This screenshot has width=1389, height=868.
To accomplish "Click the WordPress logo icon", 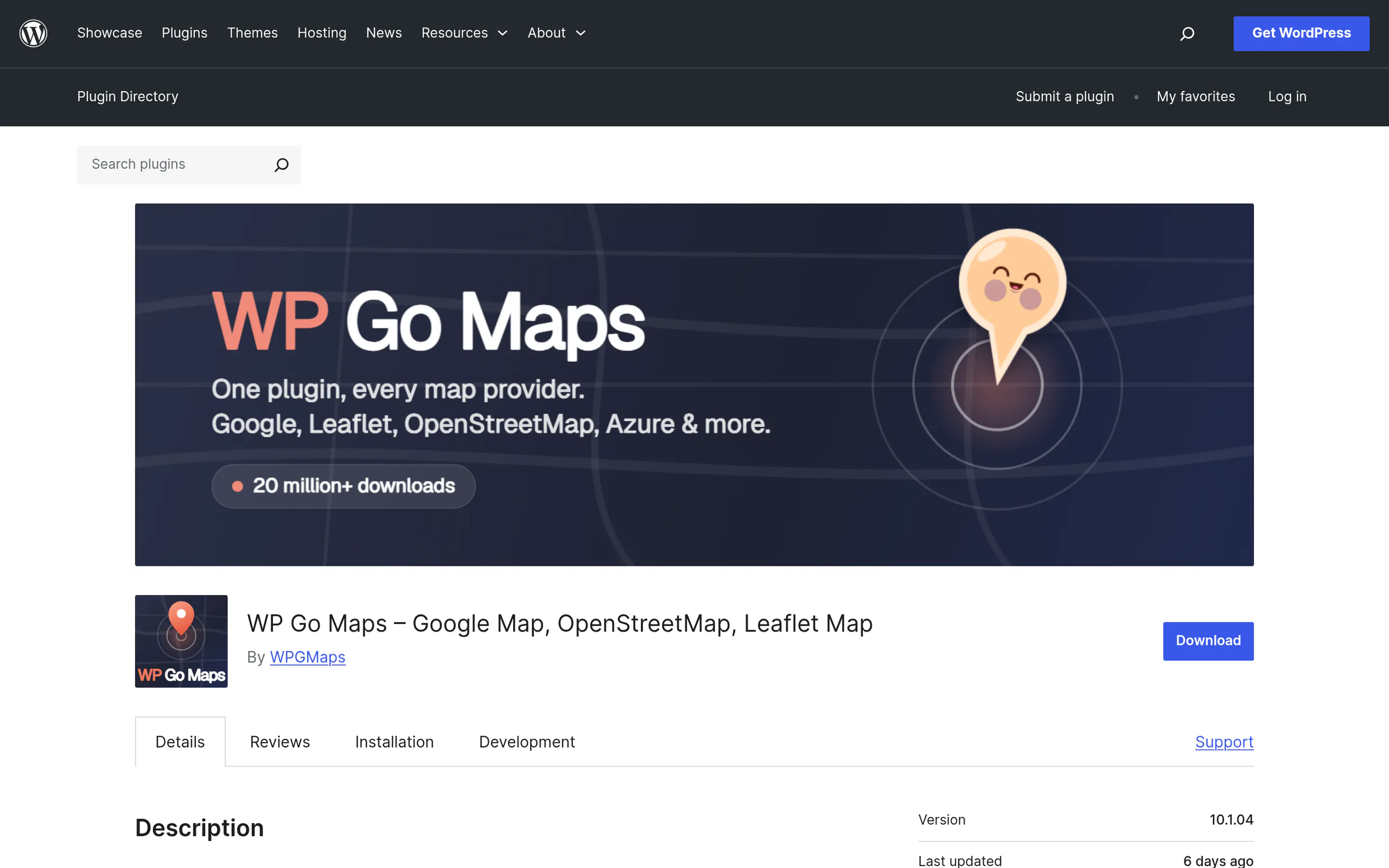I will coord(33,33).
